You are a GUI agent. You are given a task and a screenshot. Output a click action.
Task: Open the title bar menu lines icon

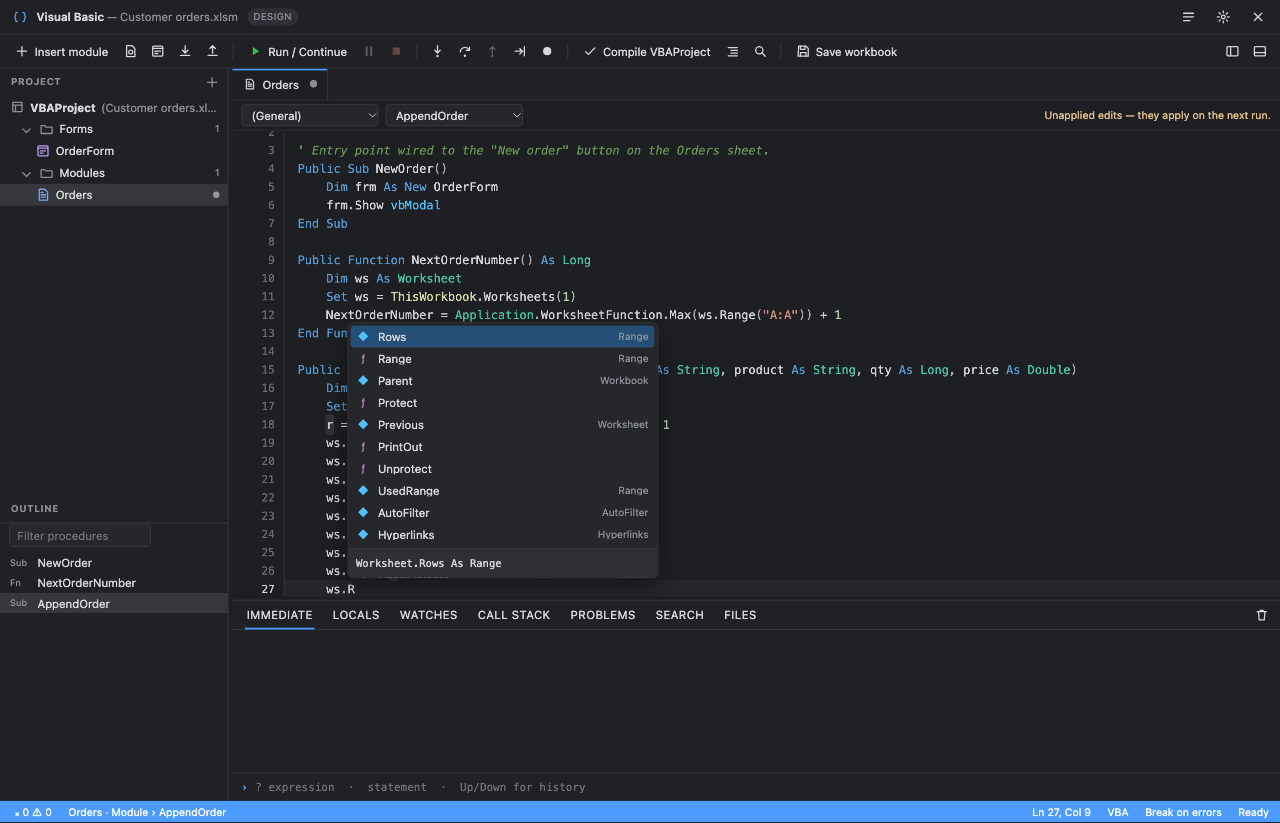pos(1188,17)
